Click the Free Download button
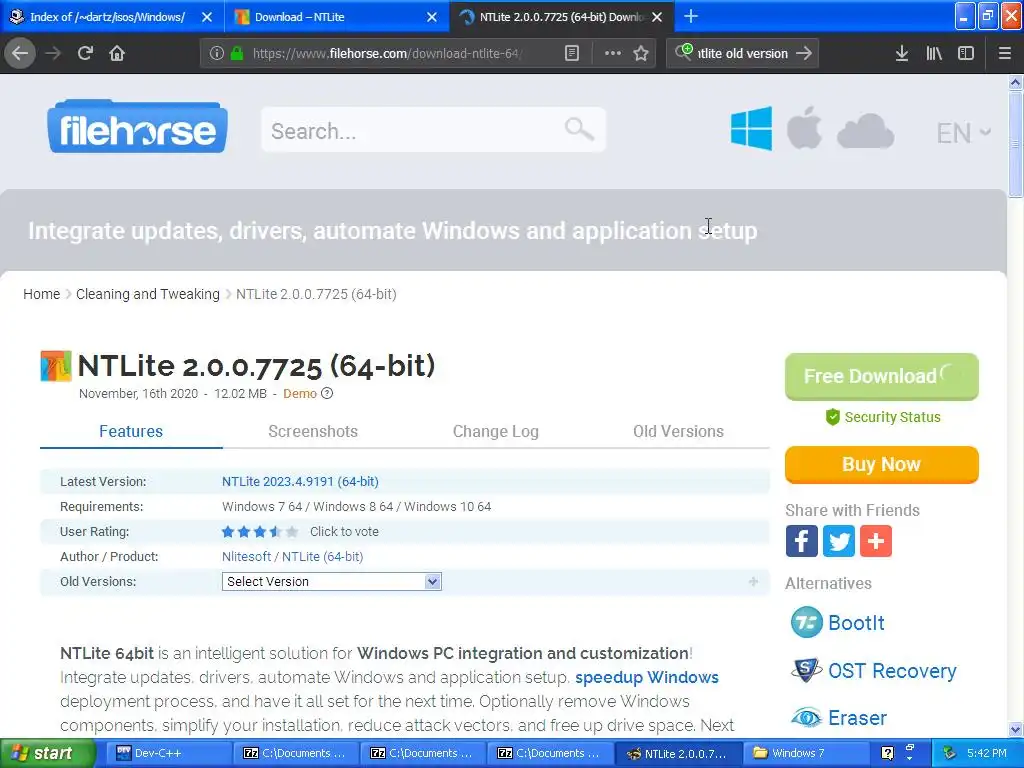1024x768 pixels. point(882,376)
